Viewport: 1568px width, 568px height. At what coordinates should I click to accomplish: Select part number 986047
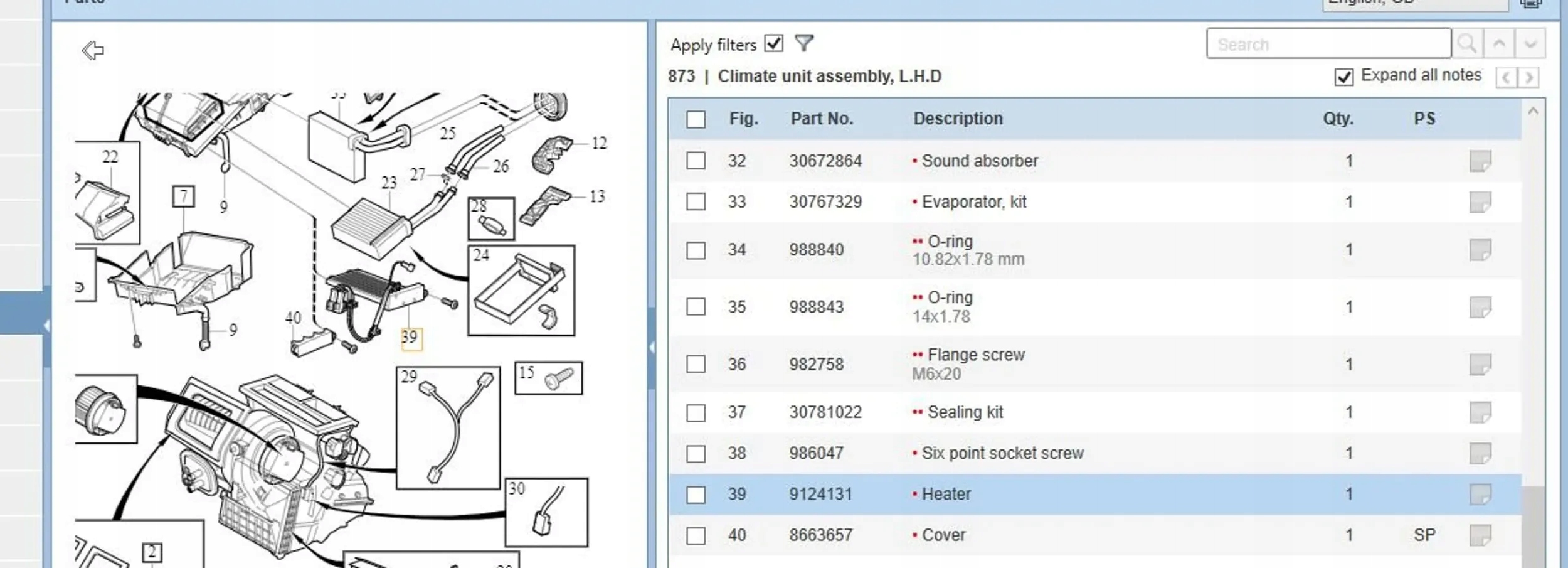[816, 453]
